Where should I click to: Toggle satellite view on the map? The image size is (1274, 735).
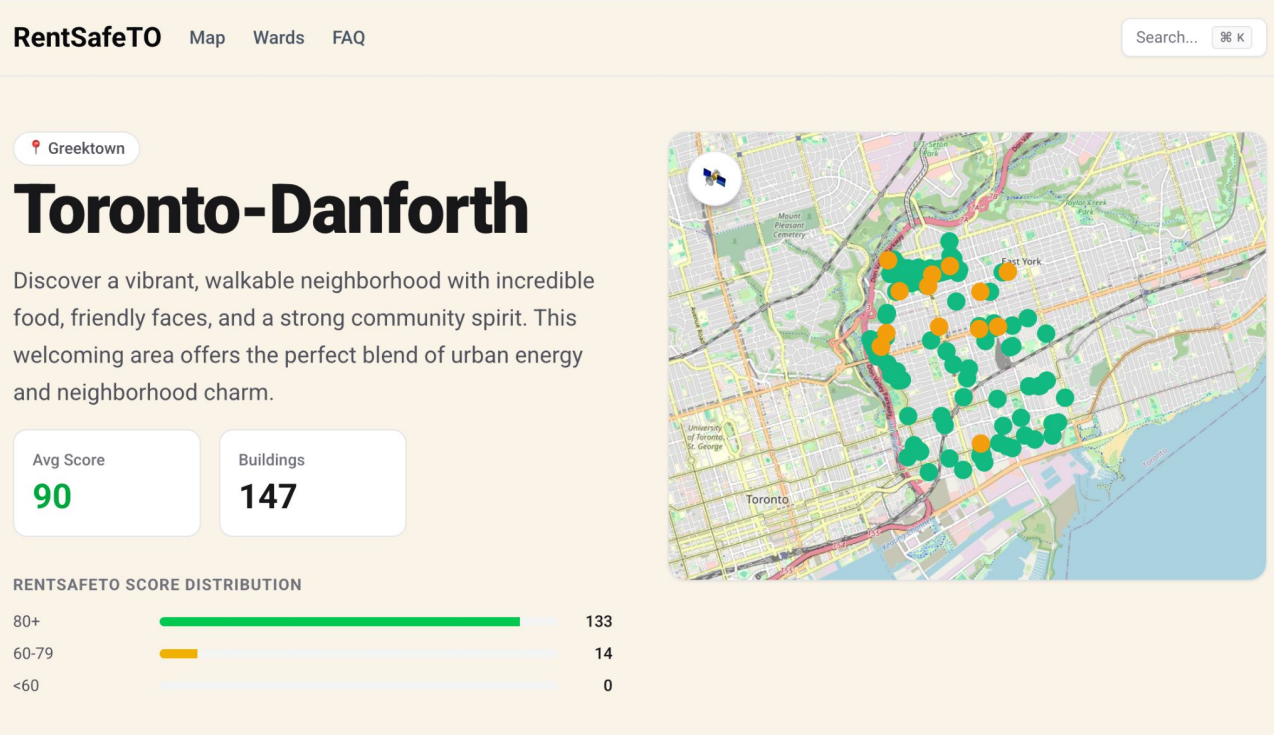pyautogui.click(x=714, y=177)
